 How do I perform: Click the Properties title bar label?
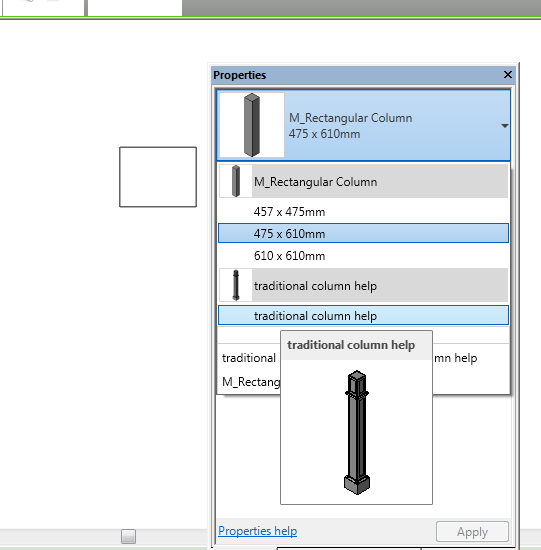(240, 75)
